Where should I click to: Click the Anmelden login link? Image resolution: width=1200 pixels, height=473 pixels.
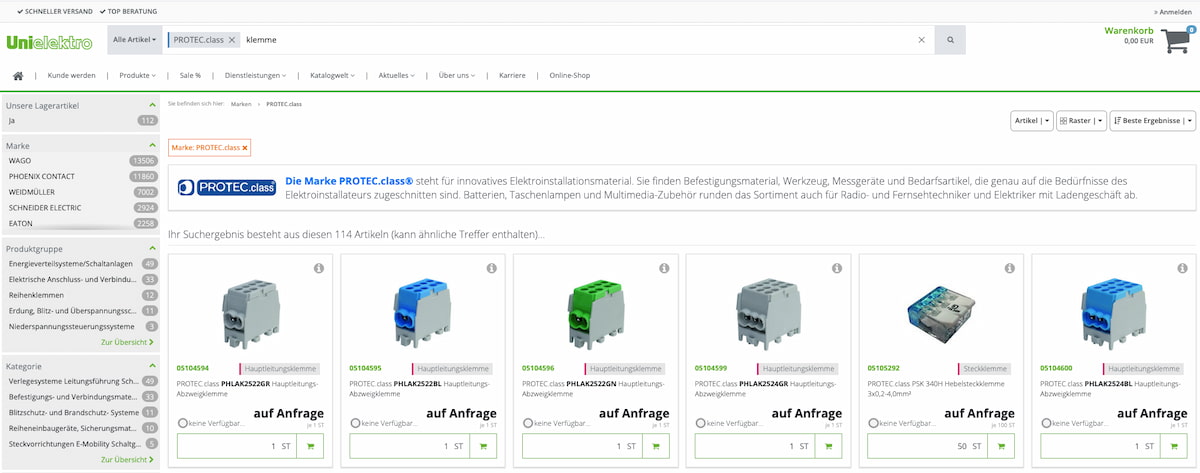coord(1172,11)
